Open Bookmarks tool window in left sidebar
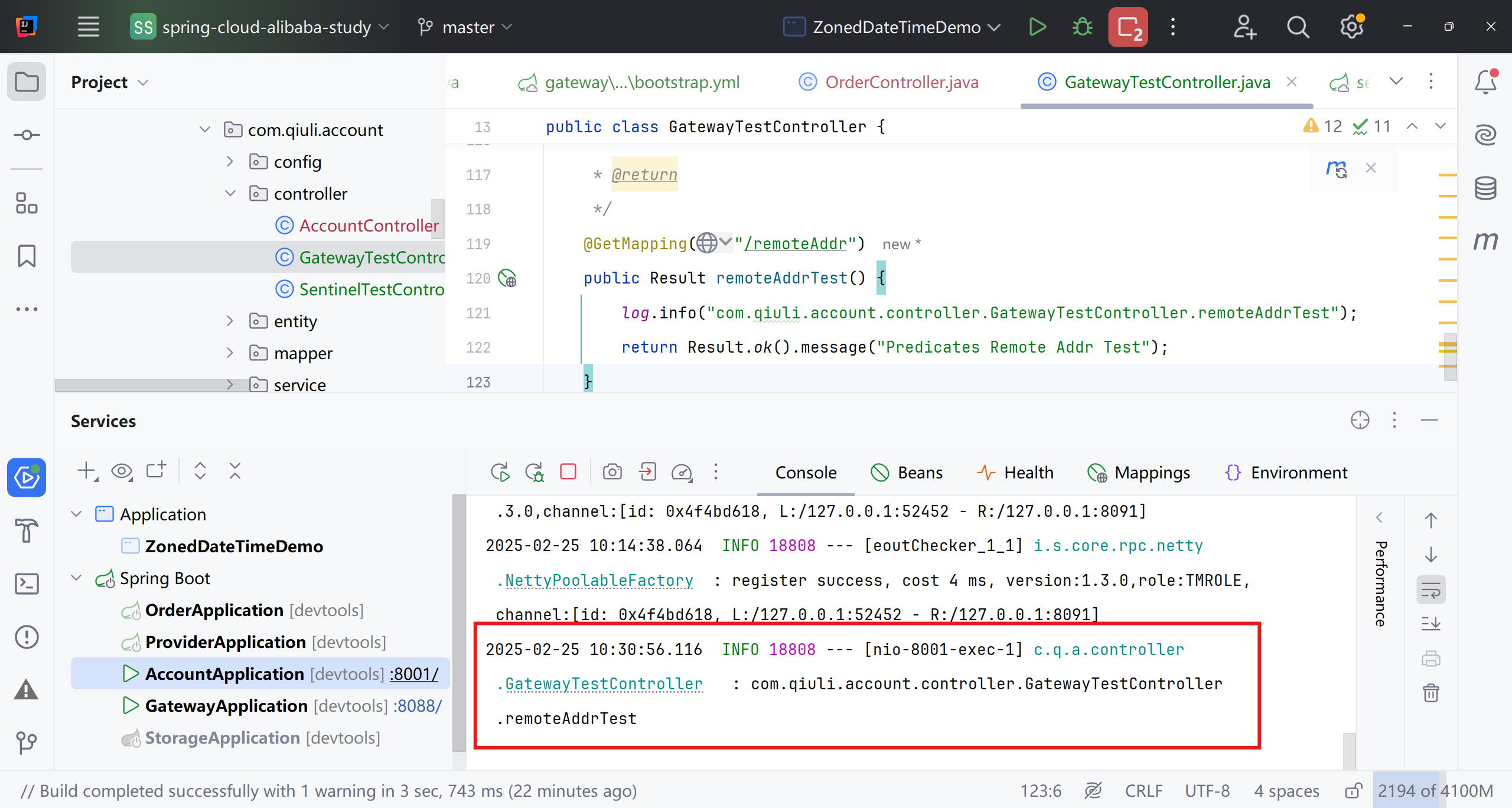Viewport: 1512px width, 808px height. tap(27, 256)
